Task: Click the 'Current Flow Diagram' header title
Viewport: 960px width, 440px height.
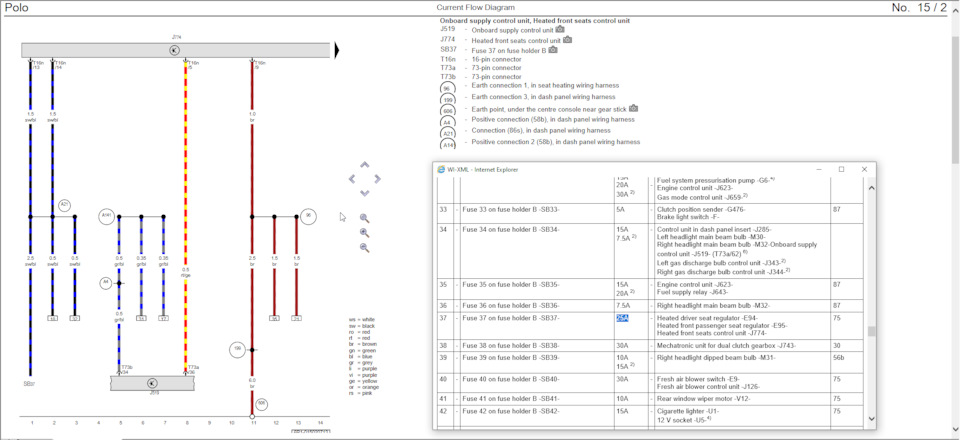Action: (476, 7)
